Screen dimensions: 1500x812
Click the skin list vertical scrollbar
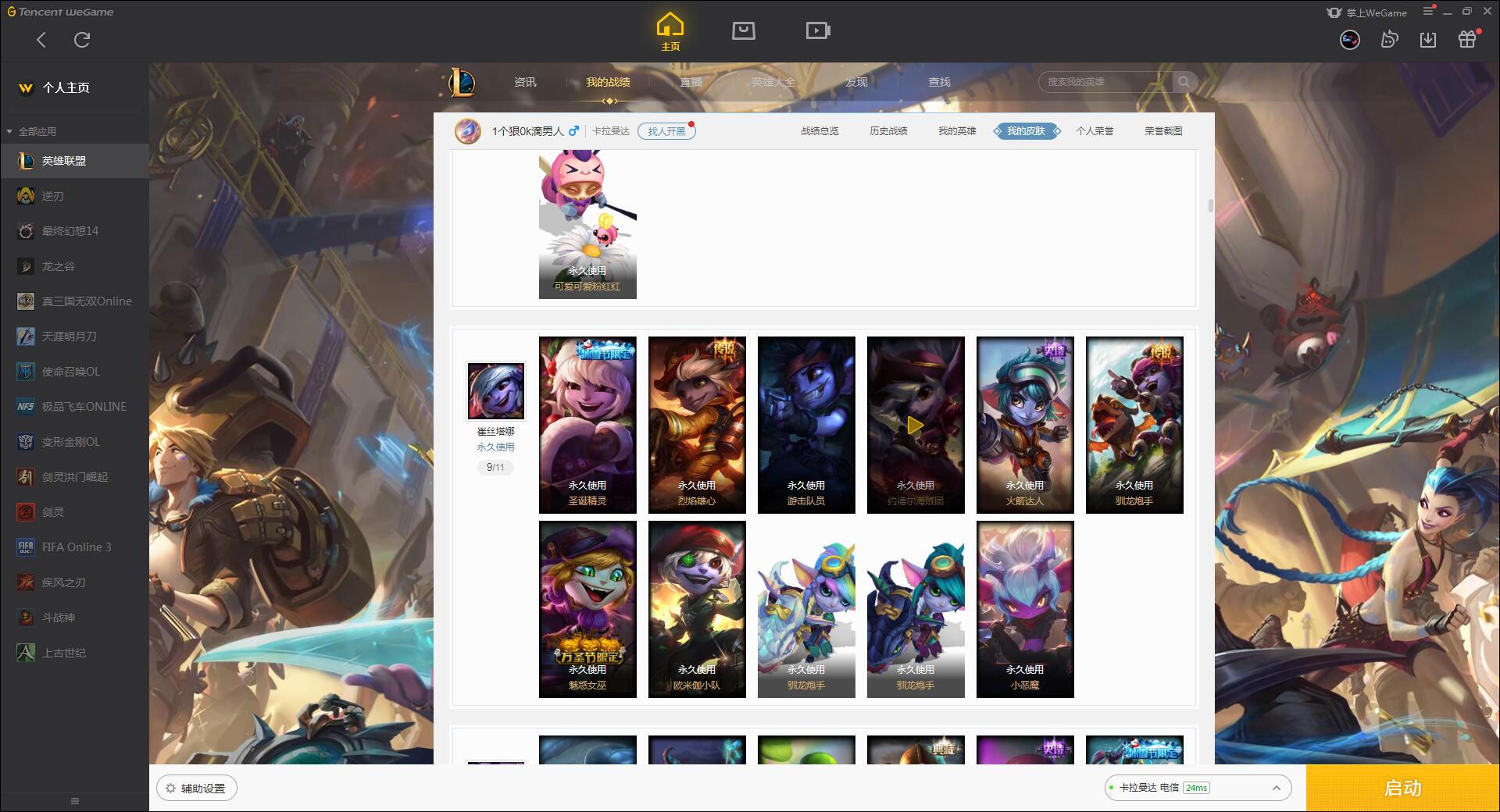coord(1210,206)
